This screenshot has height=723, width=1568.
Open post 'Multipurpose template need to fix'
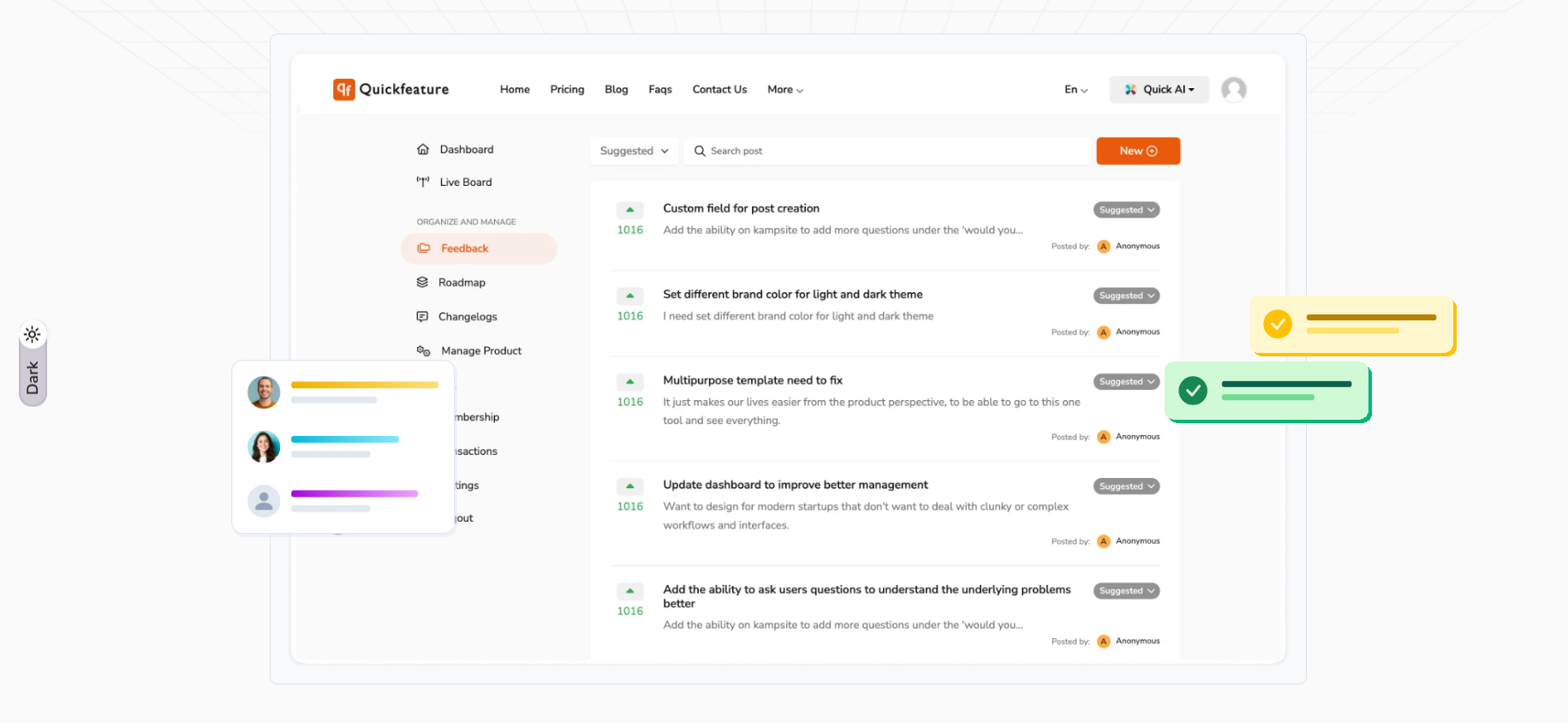[x=753, y=380]
